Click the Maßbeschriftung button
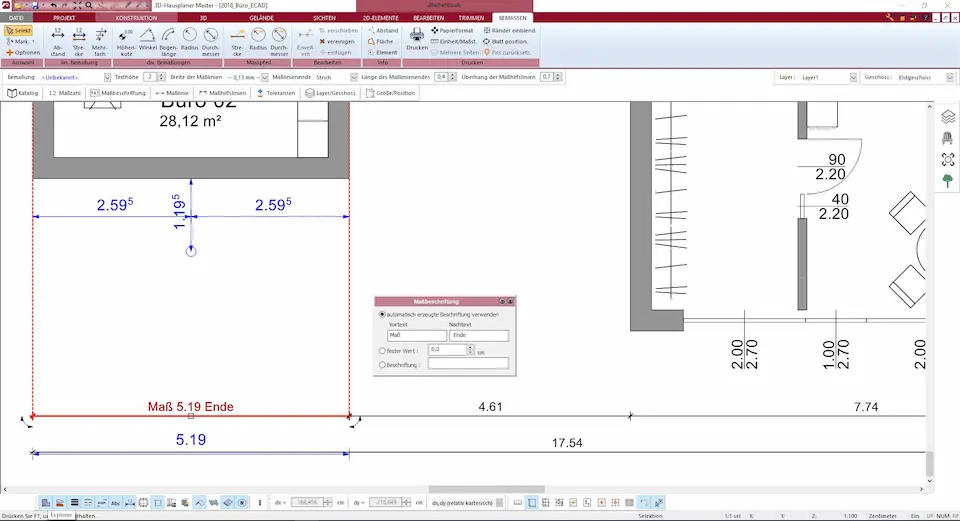960x521 pixels. tap(118, 93)
